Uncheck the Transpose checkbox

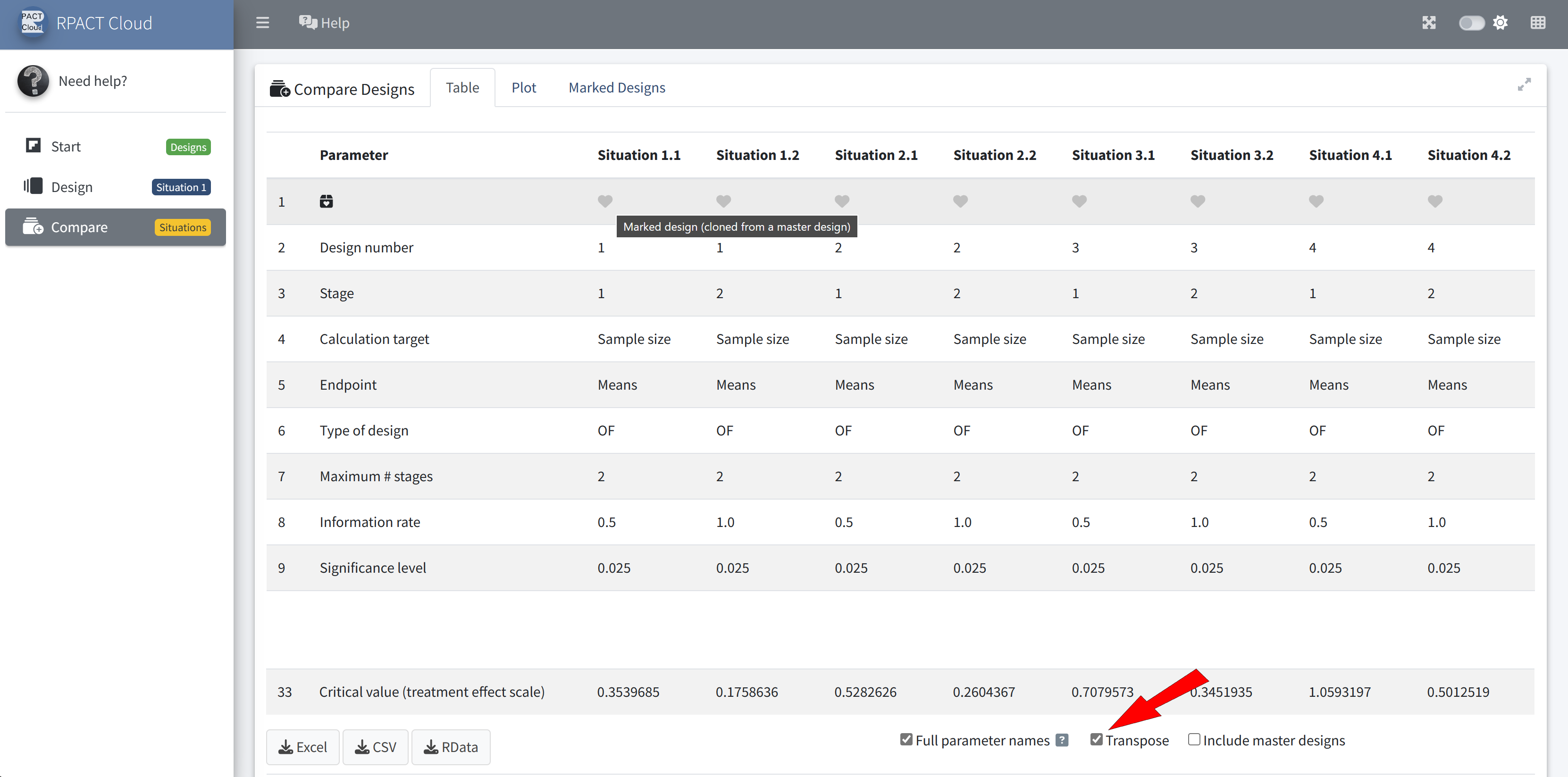click(1096, 739)
